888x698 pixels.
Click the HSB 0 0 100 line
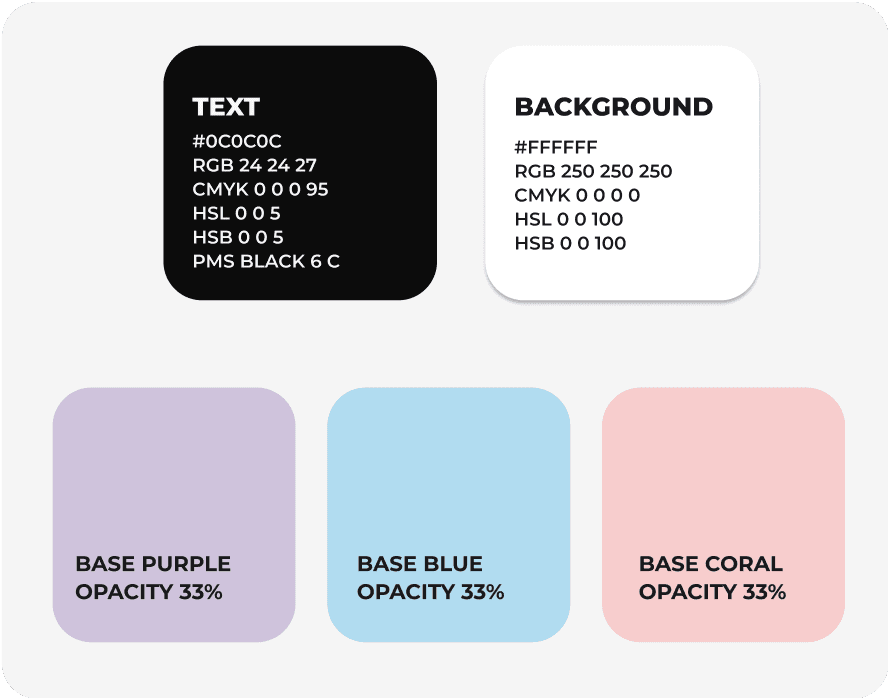coord(570,244)
